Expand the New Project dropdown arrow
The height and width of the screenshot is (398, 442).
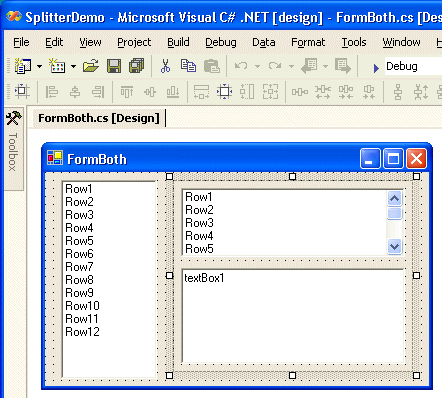click(x=40, y=66)
